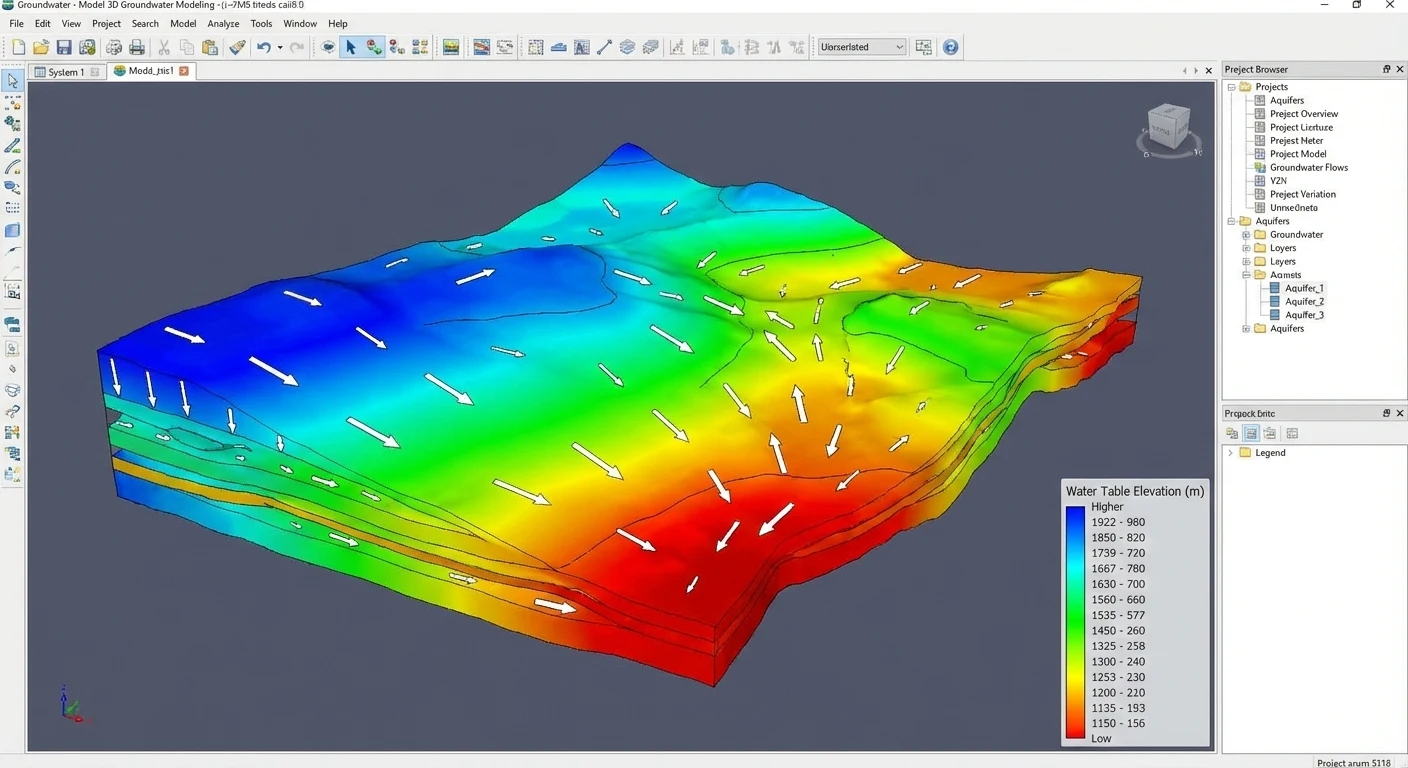Image resolution: width=1408 pixels, height=768 pixels.
Task: Collapse the Aquifers tree node
Action: coord(1230,221)
